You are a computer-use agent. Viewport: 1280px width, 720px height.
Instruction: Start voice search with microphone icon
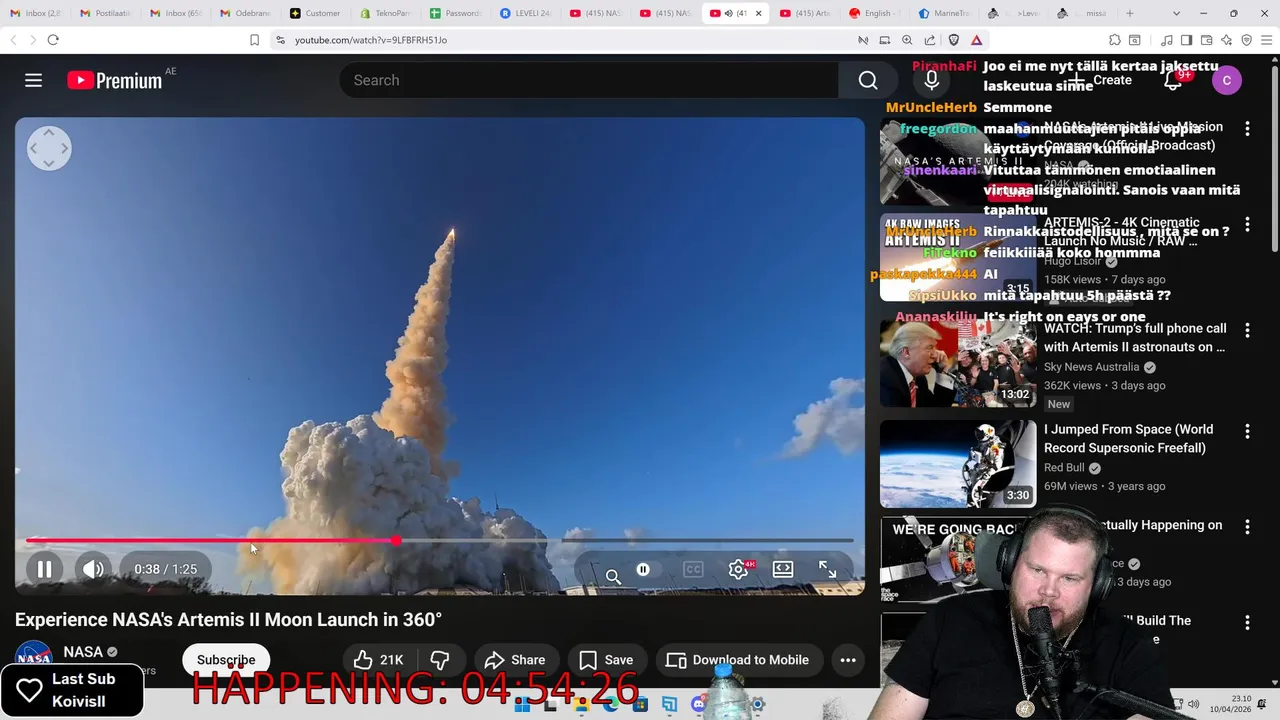[x=931, y=80]
